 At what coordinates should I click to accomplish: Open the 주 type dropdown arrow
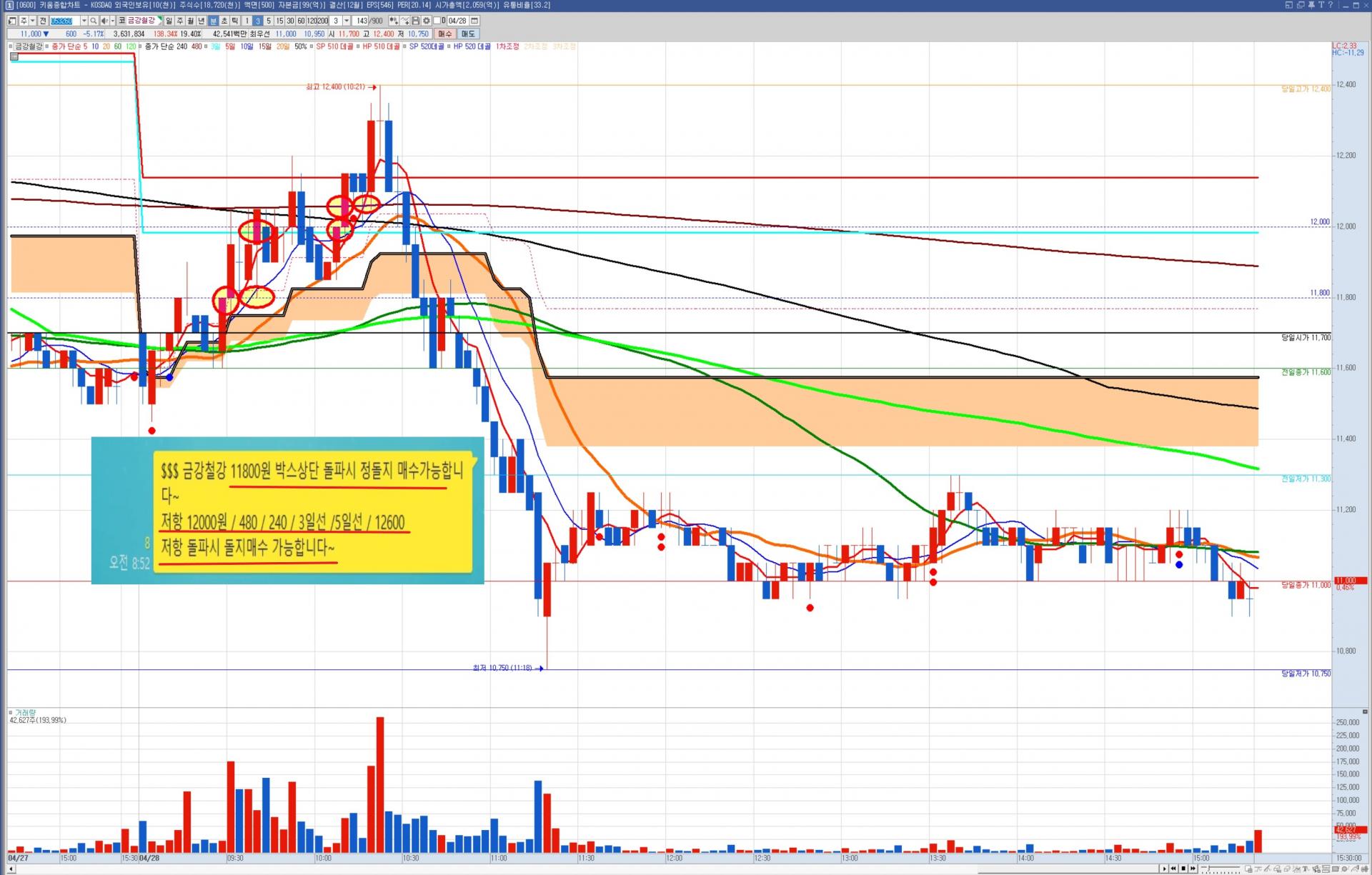point(32,21)
